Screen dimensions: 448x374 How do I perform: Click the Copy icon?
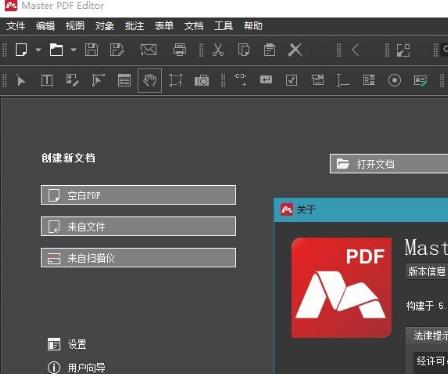click(x=244, y=50)
